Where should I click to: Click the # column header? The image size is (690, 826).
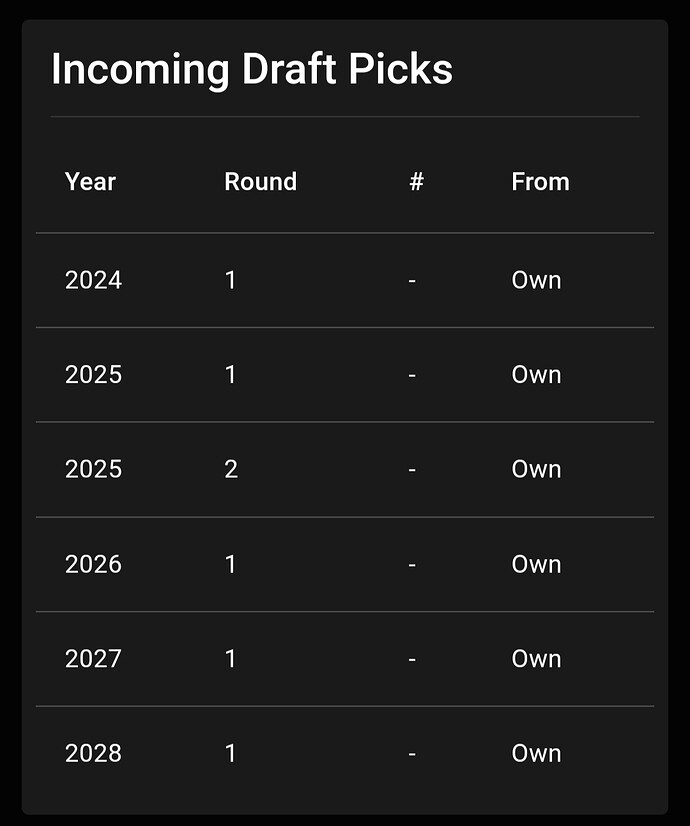tap(416, 182)
